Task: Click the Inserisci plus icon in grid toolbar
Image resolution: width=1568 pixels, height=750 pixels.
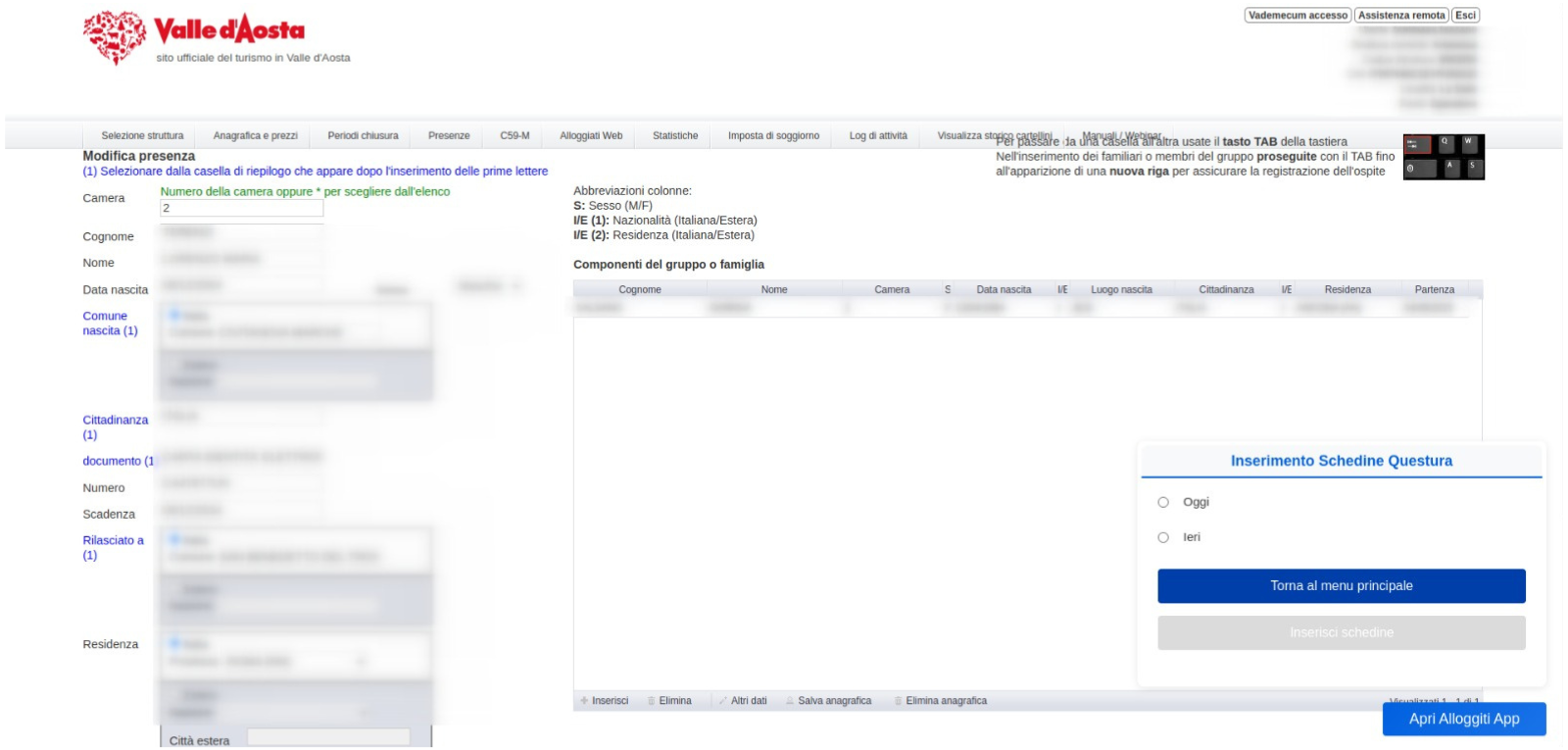Action: pyautogui.click(x=584, y=701)
